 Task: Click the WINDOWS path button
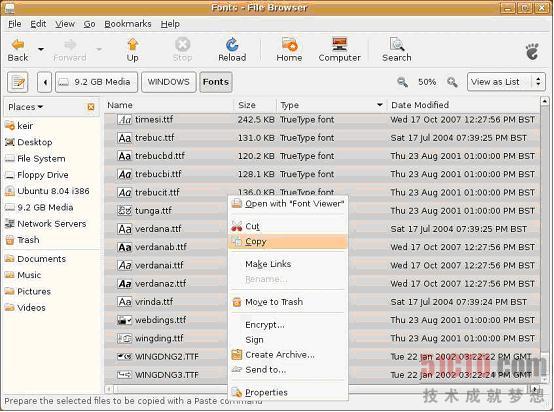click(169, 82)
